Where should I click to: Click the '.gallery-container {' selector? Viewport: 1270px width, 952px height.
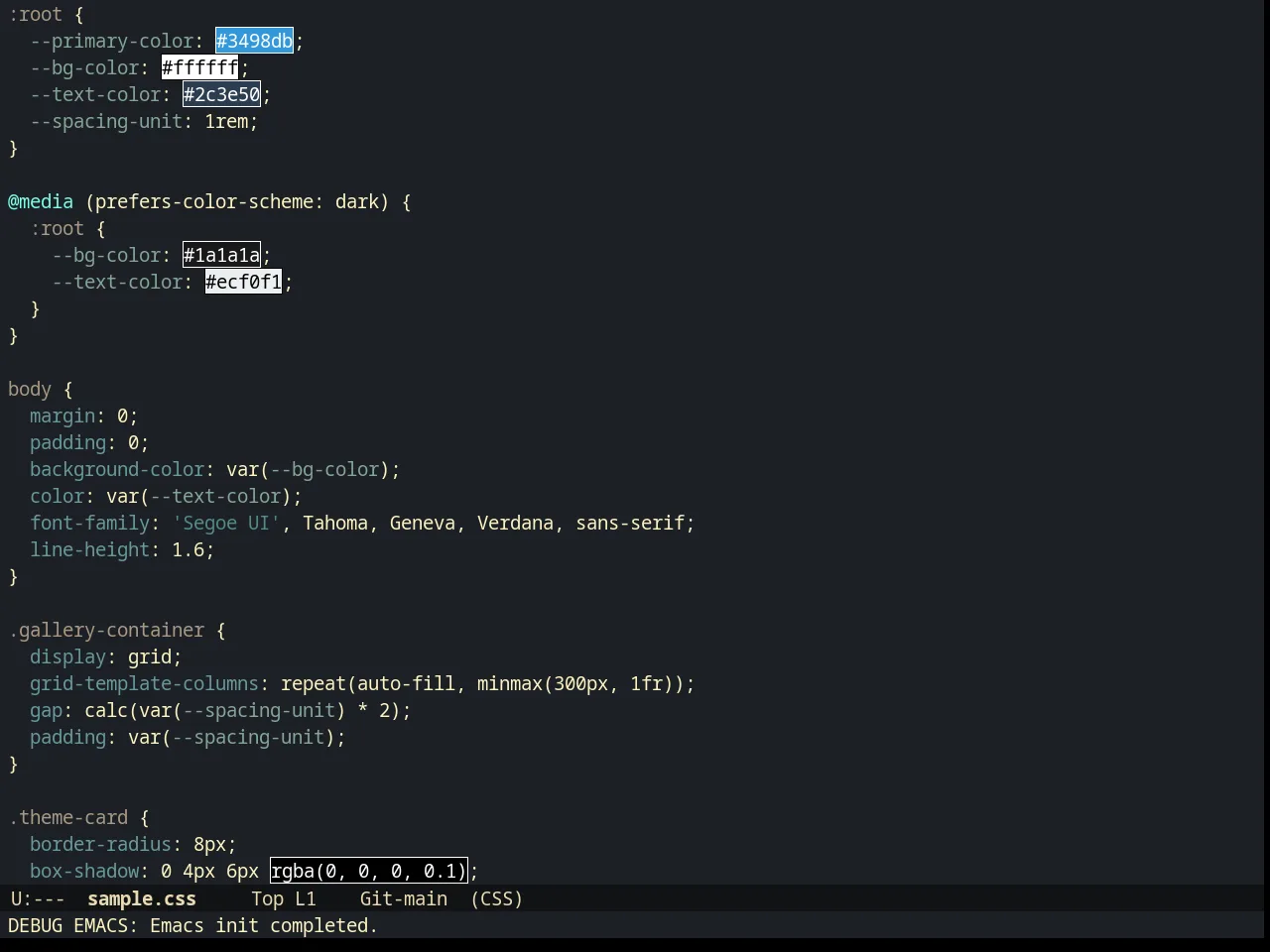click(x=117, y=630)
